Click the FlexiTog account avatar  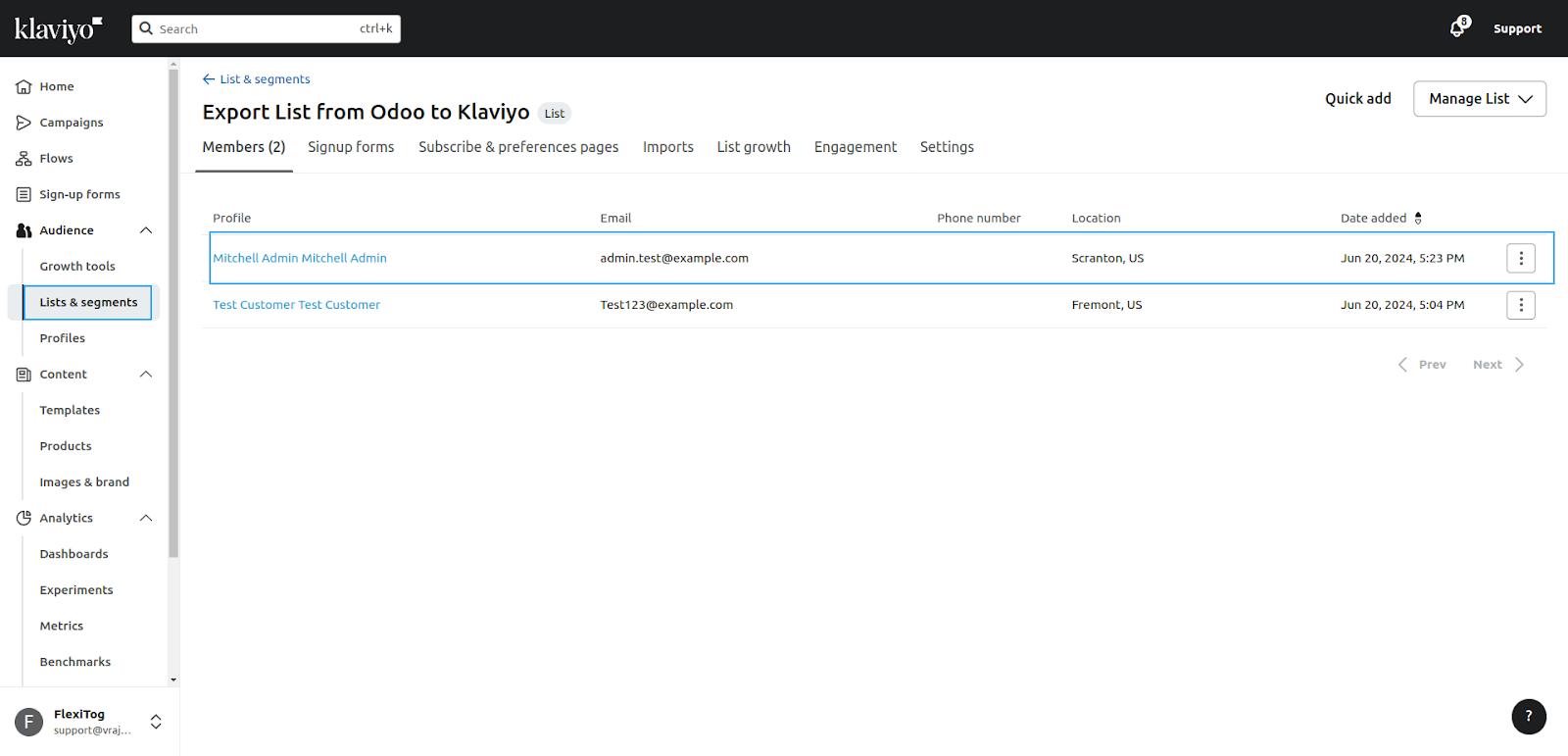point(28,722)
